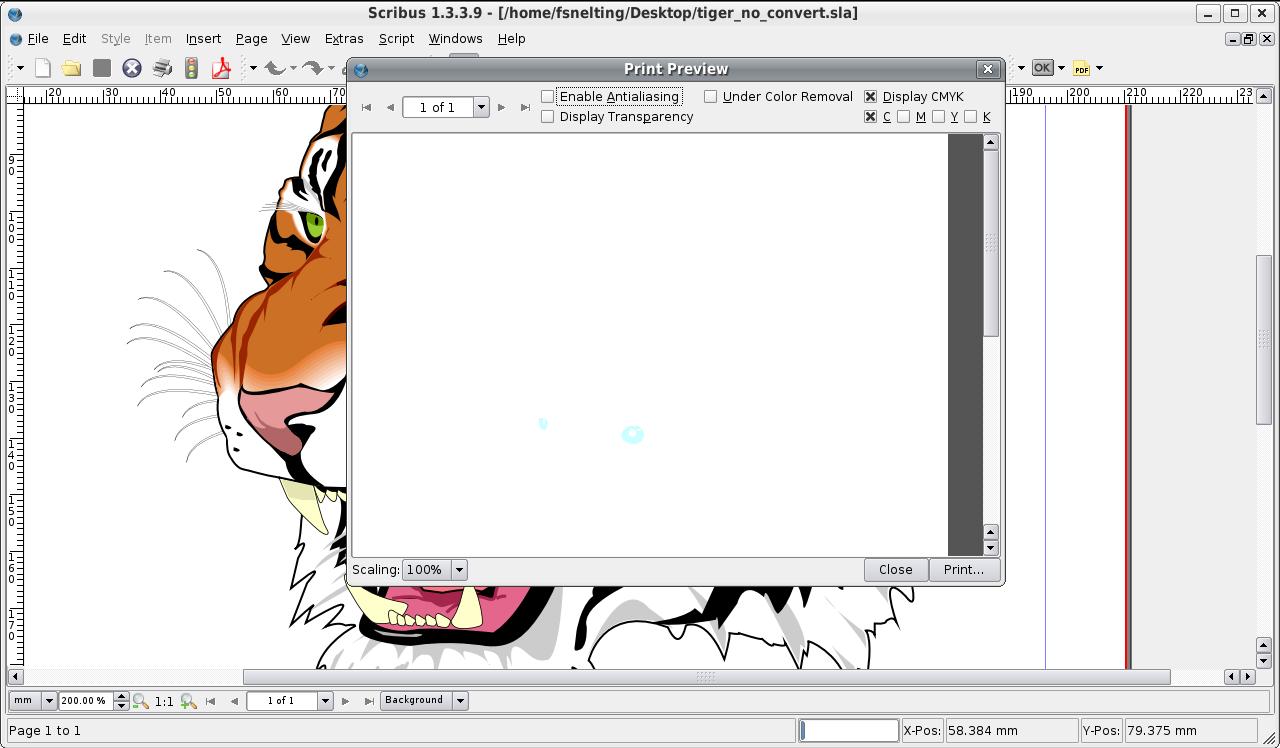Open the Scaling 100% dropdown
Image resolution: width=1280 pixels, height=748 pixels.
pos(459,570)
